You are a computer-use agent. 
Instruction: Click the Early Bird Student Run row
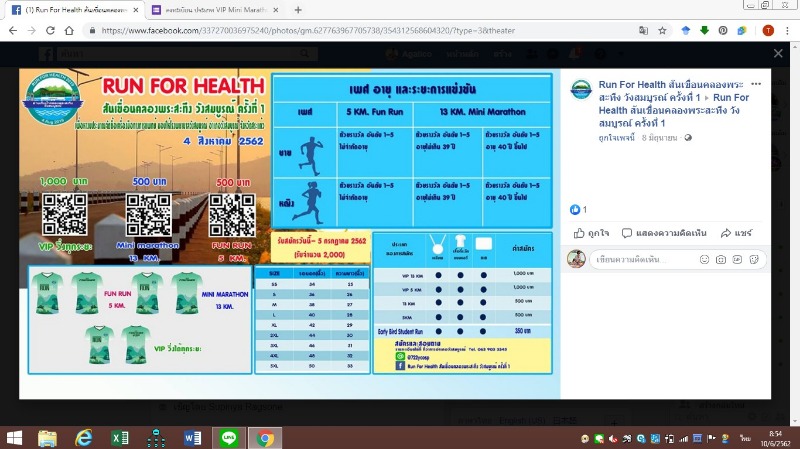tap(462, 331)
